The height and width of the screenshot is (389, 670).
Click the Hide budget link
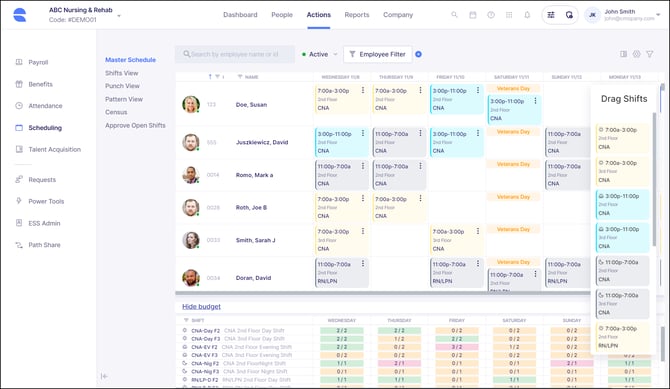coord(201,306)
